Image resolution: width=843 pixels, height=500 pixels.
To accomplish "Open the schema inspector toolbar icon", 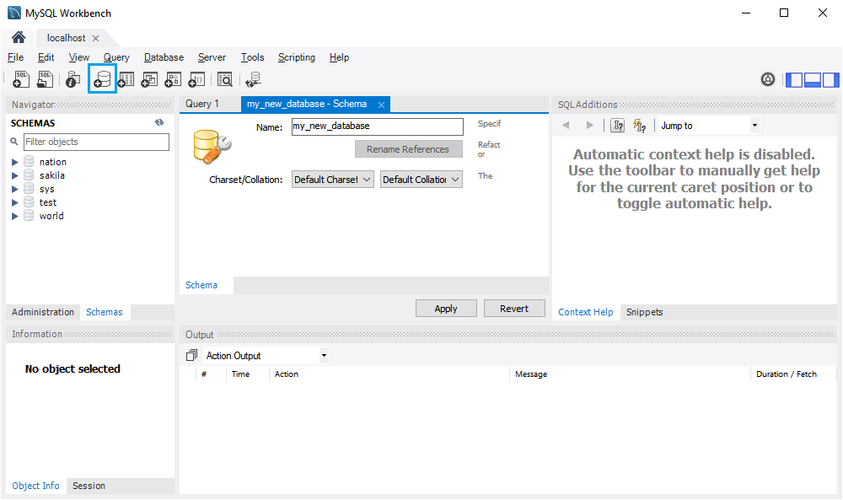I will pyautogui.click(x=73, y=80).
